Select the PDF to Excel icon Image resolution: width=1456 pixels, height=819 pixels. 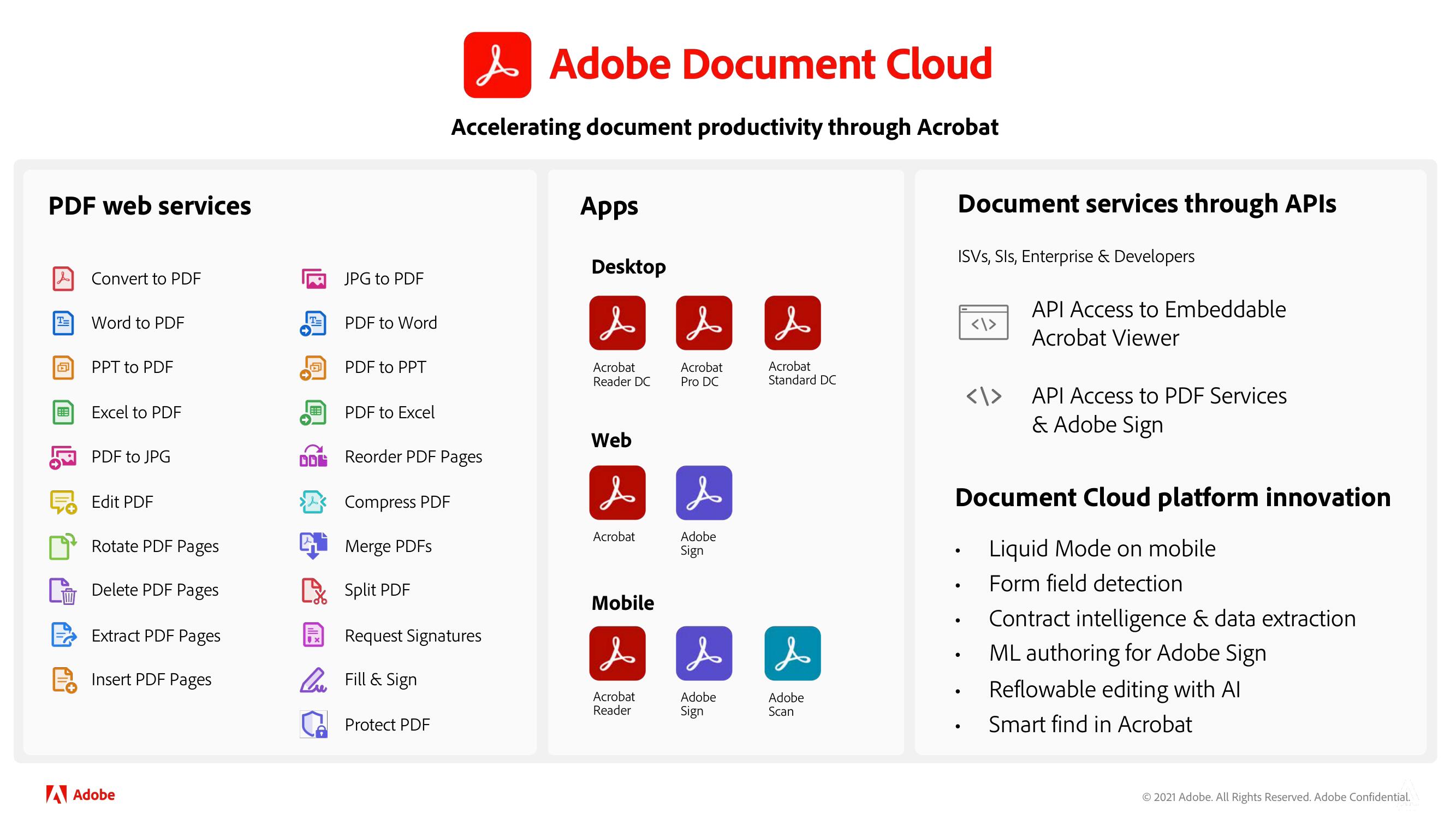tap(313, 413)
